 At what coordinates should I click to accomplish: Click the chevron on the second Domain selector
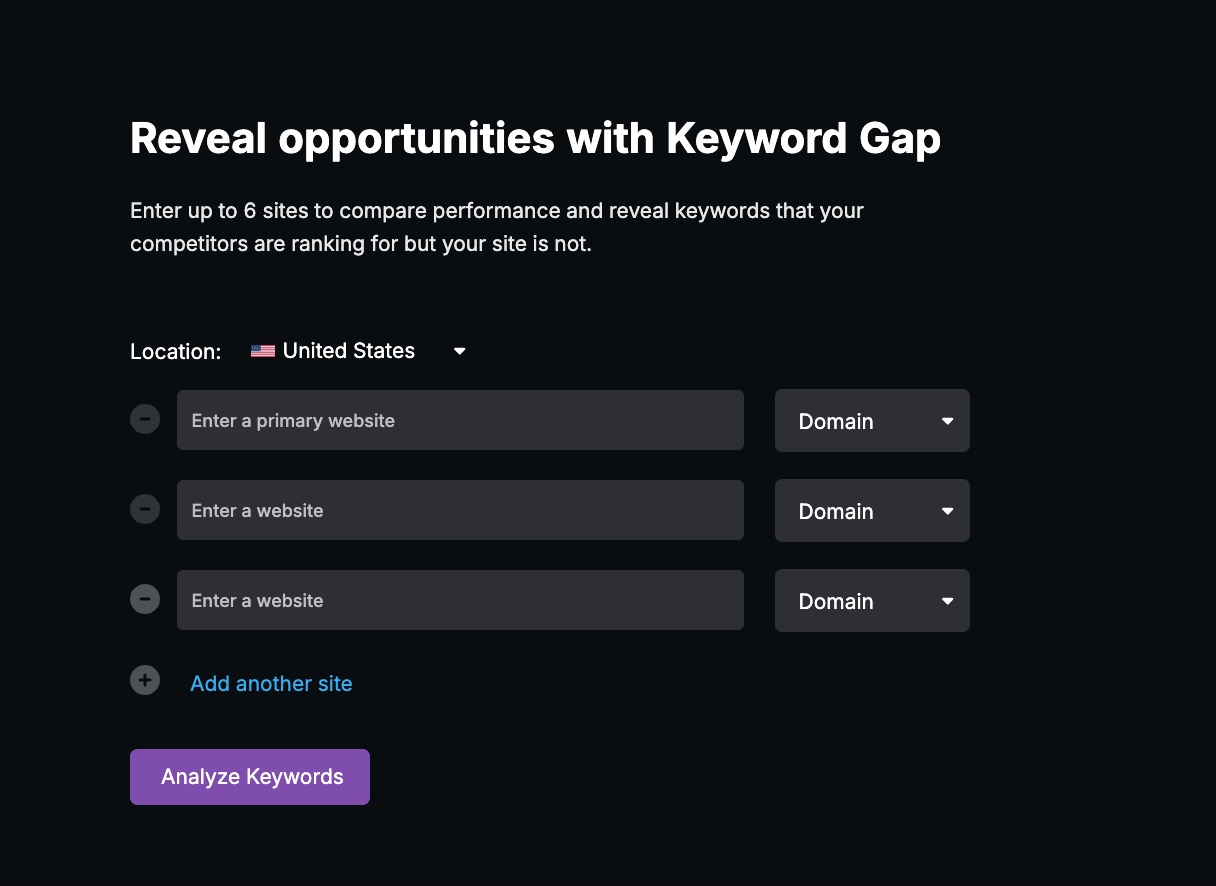coord(946,511)
